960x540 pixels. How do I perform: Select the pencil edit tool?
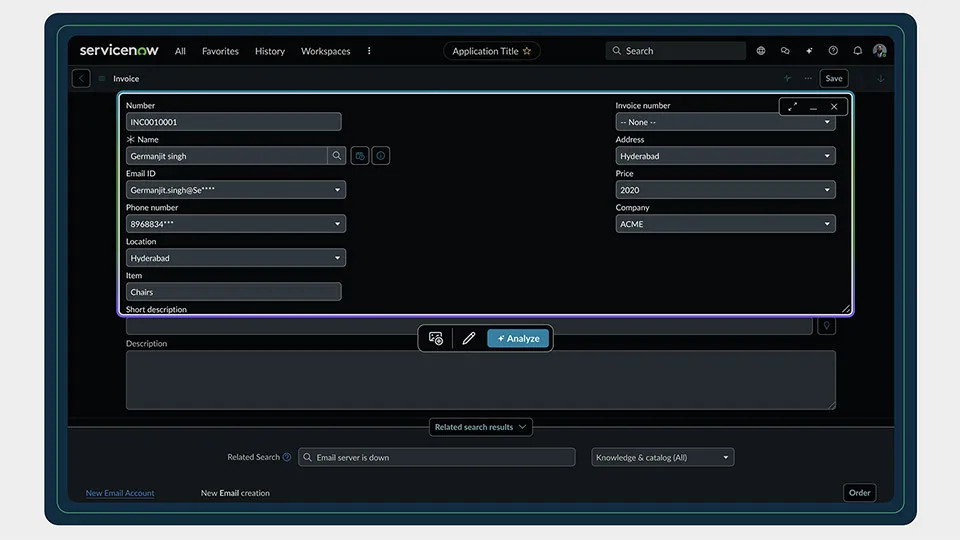coord(469,338)
